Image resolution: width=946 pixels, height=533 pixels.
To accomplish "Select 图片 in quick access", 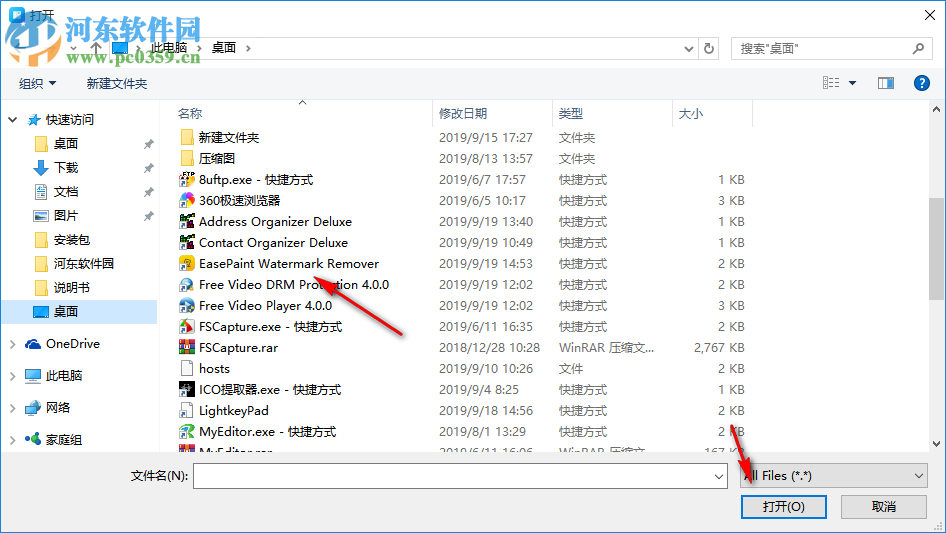I will [66, 215].
